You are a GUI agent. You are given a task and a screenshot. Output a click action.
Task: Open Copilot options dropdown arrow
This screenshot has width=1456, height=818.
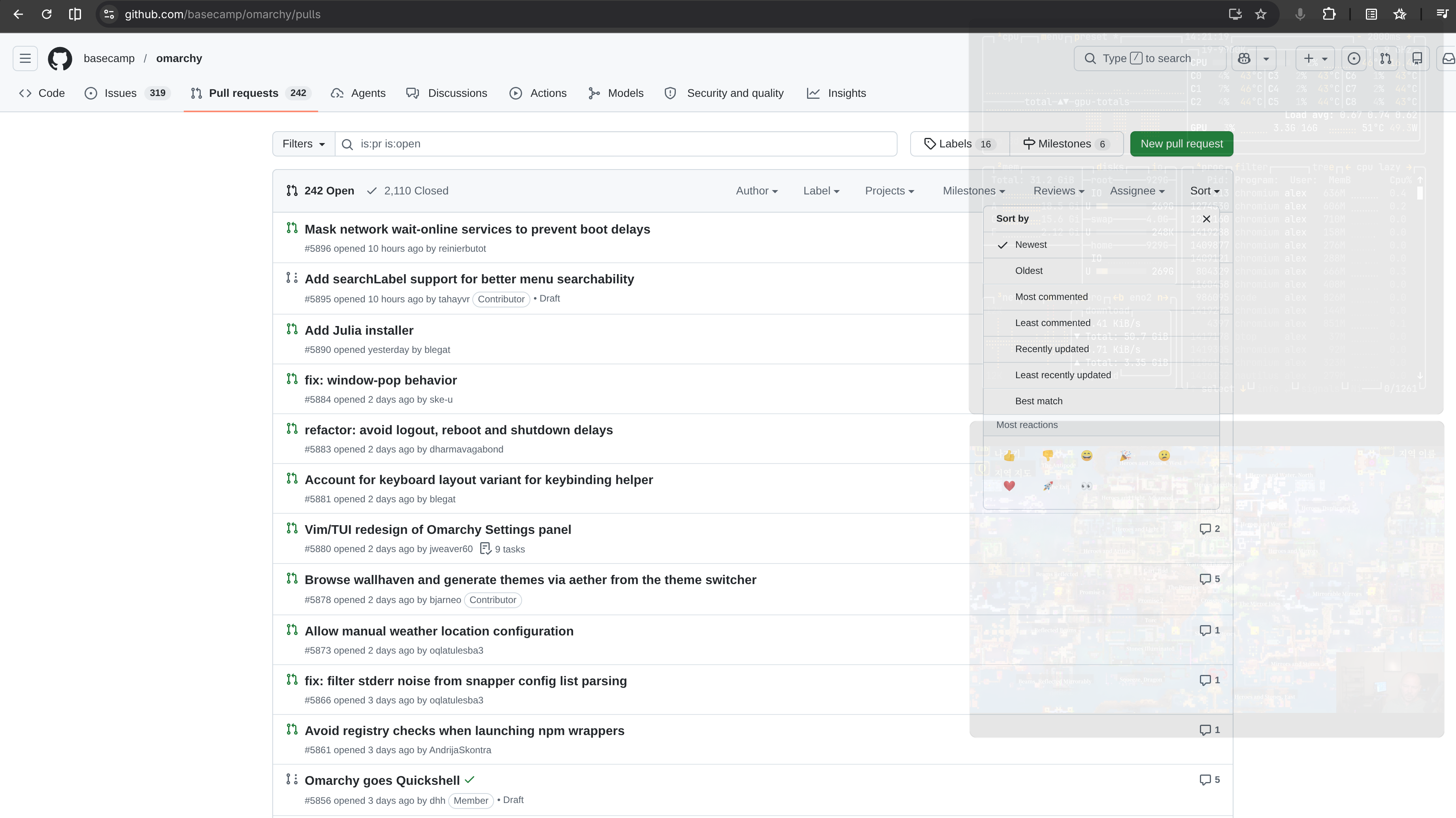(x=1266, y=58)
